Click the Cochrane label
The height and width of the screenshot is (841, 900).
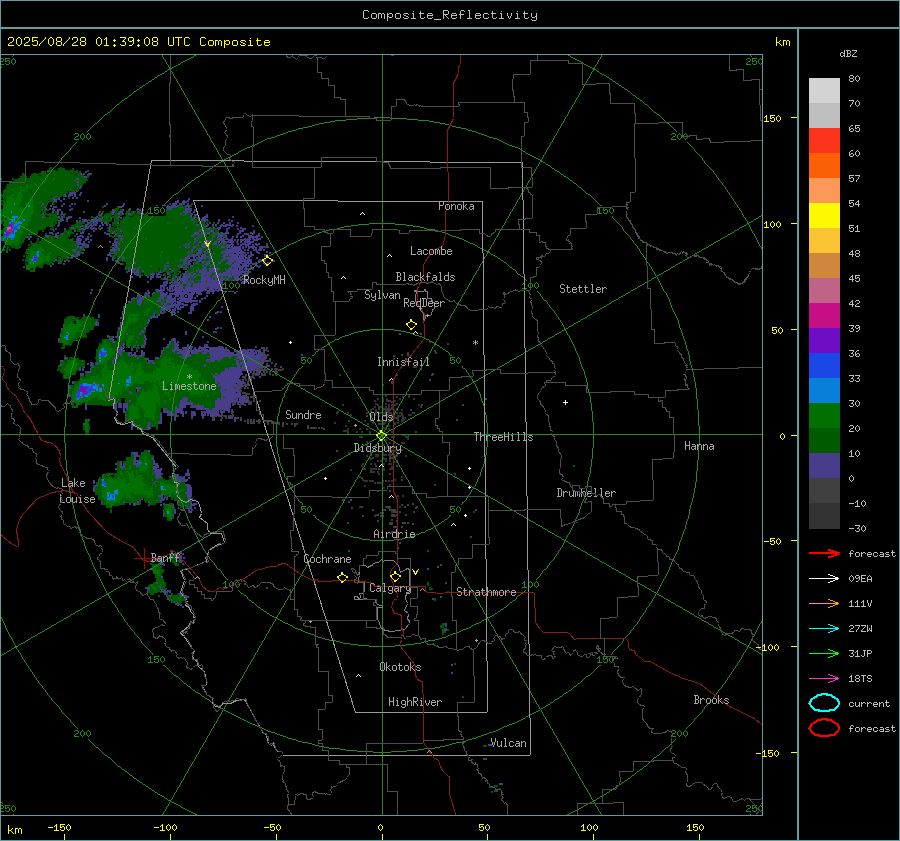click(x=327, y=559)
